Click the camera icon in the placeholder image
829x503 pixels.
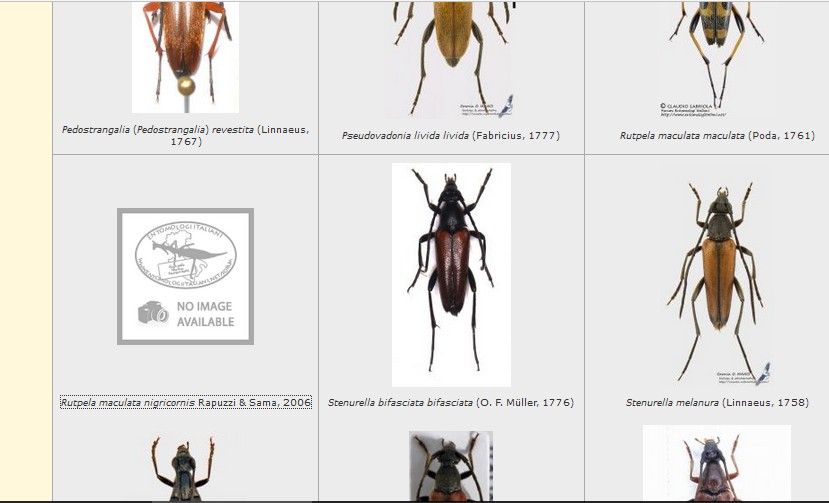153,313
